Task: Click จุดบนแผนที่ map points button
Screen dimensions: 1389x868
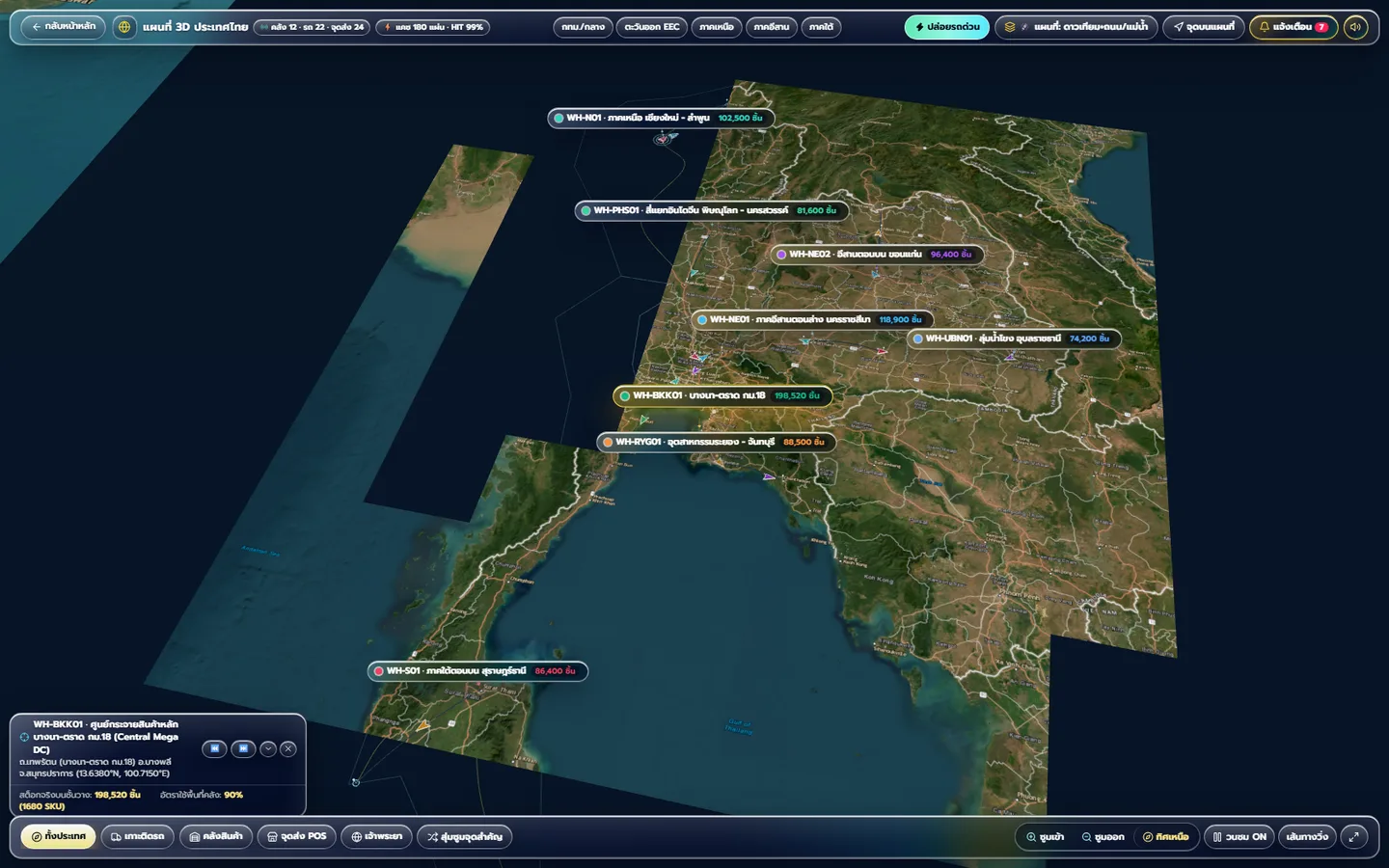Action: [x=1204, y=27]
